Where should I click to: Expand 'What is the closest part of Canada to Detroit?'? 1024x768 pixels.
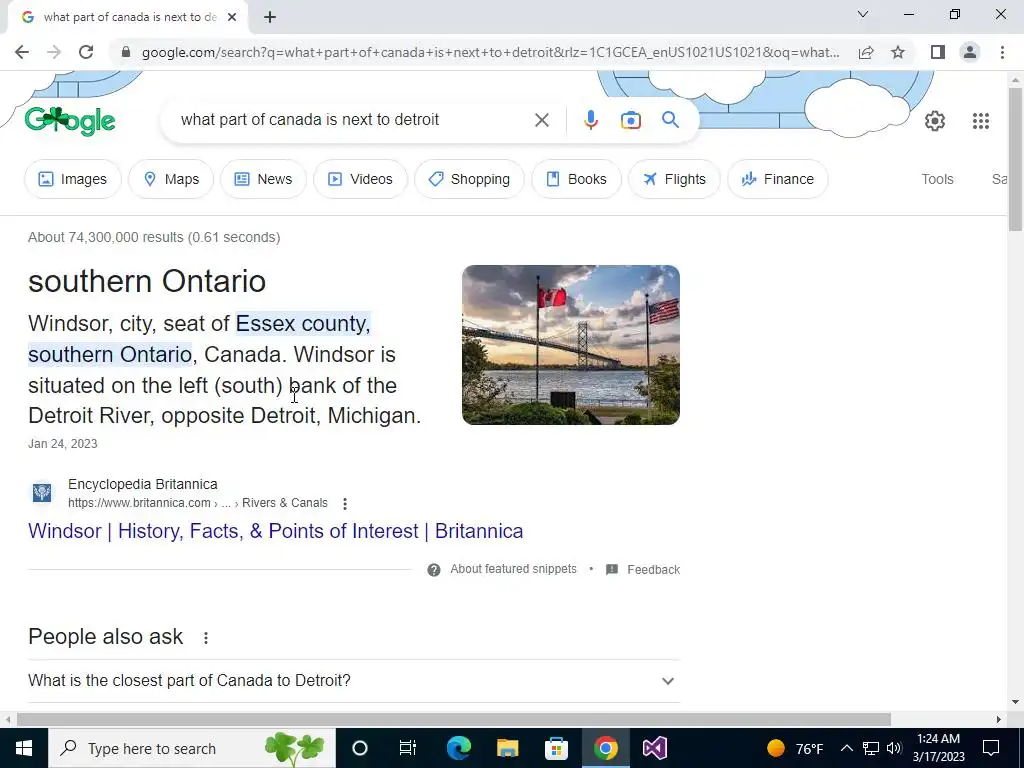point(354,680)
